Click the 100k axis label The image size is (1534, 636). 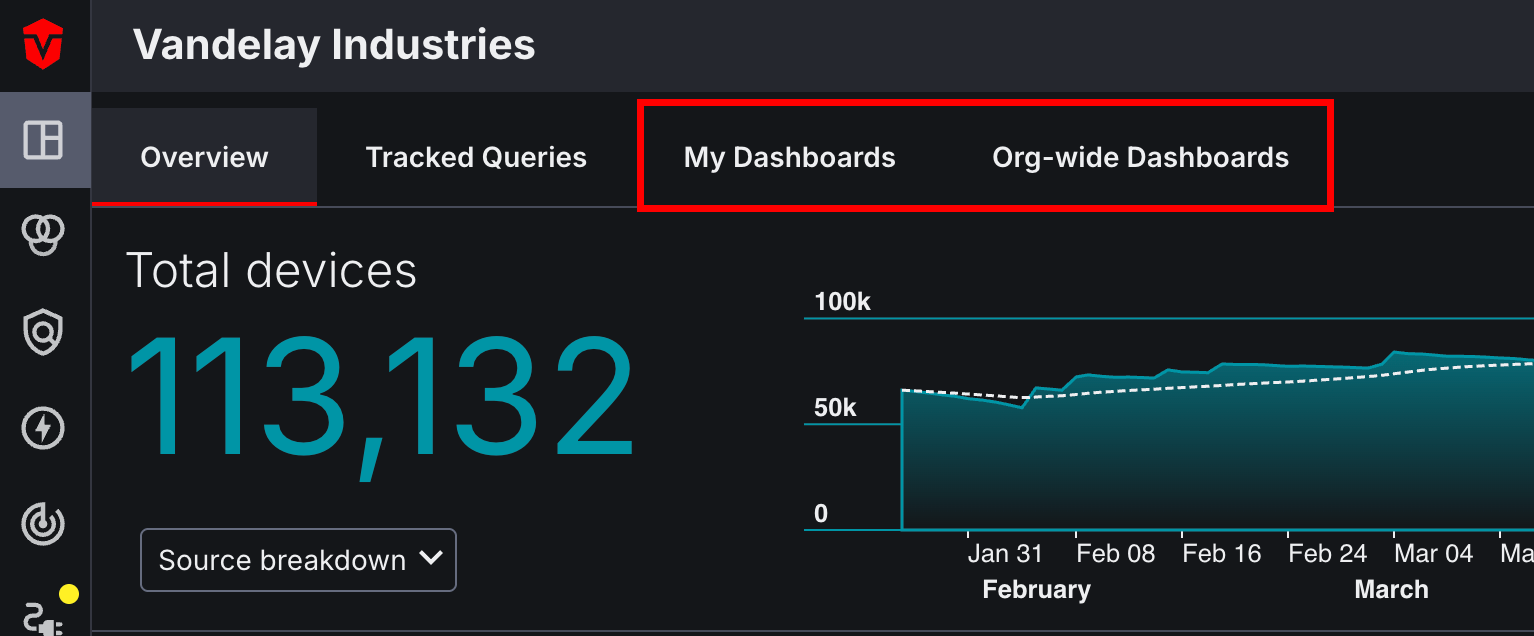click(842, 302)
